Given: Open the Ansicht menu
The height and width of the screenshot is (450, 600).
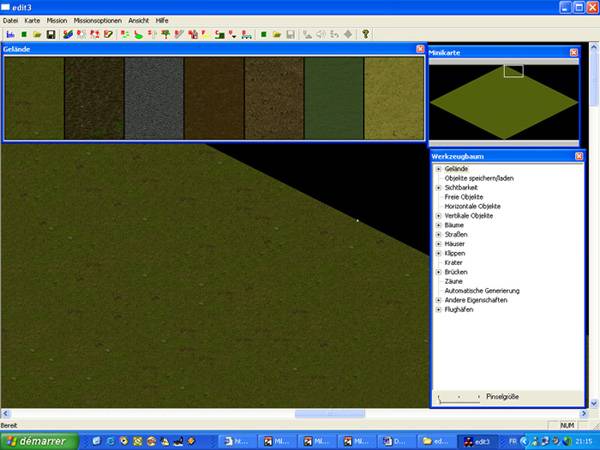Looking at the screenshot, I should 138,20.
